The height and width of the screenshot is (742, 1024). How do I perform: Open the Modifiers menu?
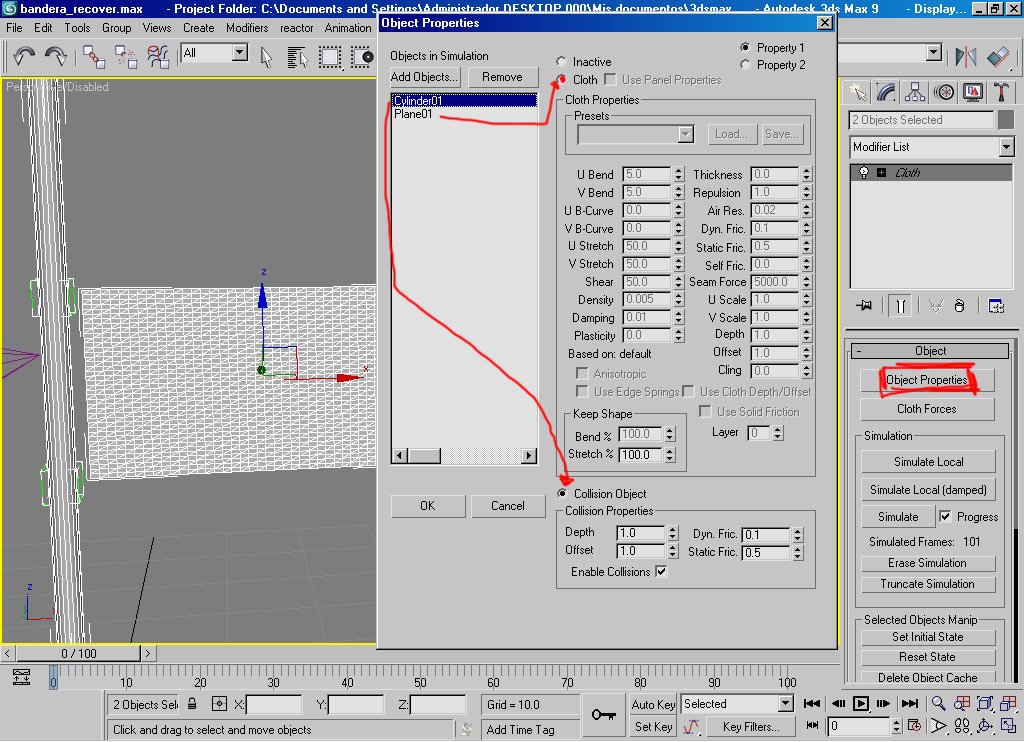pos(247,27)
